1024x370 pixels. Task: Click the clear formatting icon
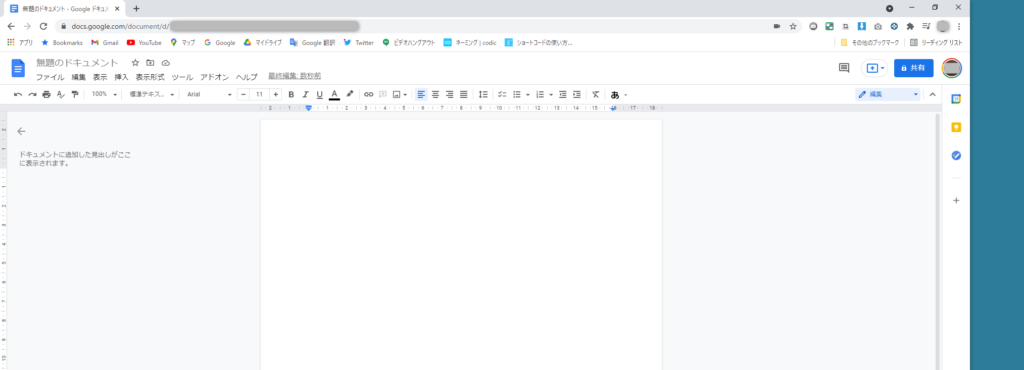click(x=596, y=95)
